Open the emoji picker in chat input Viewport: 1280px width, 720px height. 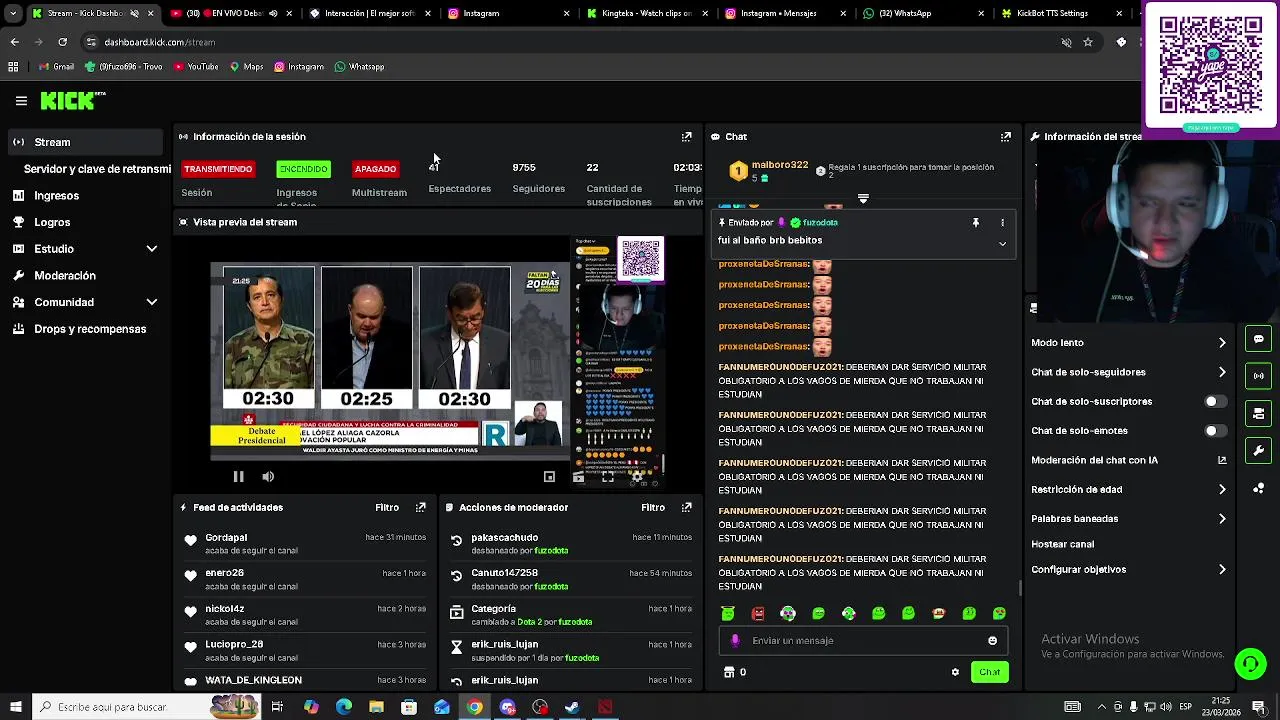coord(992,641)
